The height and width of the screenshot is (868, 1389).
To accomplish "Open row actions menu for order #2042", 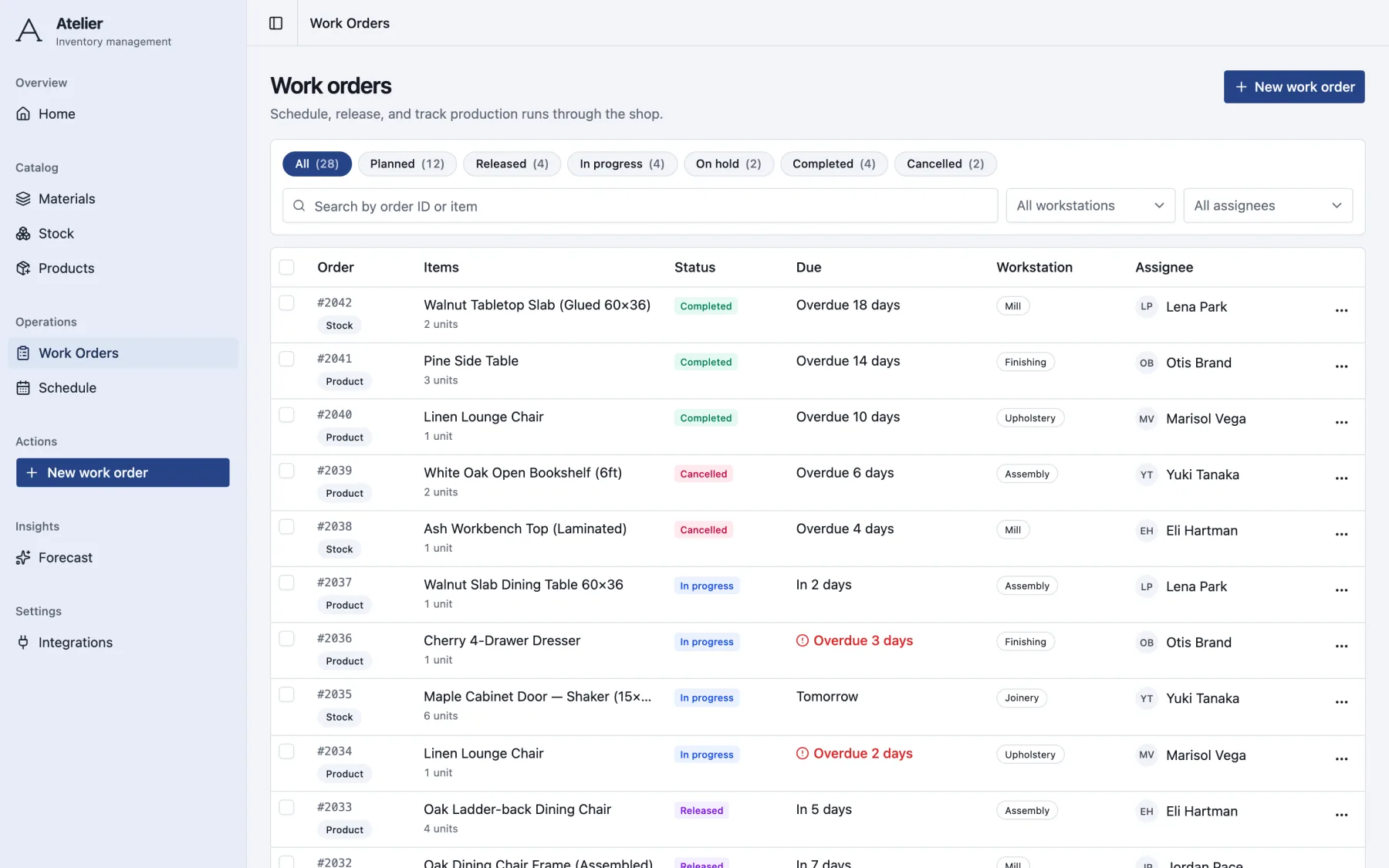I will 1341,310.
